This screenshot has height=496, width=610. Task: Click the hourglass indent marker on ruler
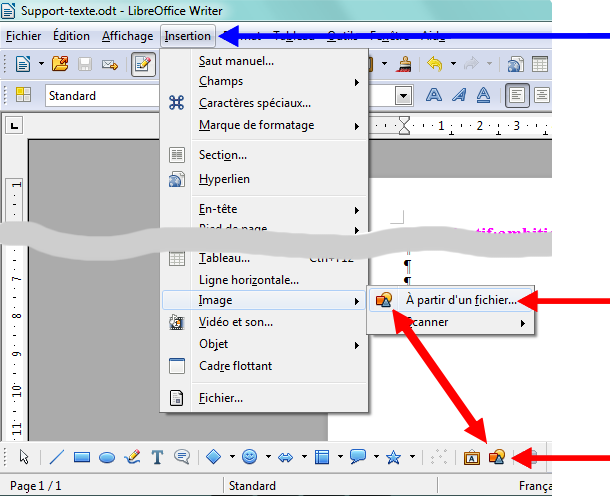404,125
